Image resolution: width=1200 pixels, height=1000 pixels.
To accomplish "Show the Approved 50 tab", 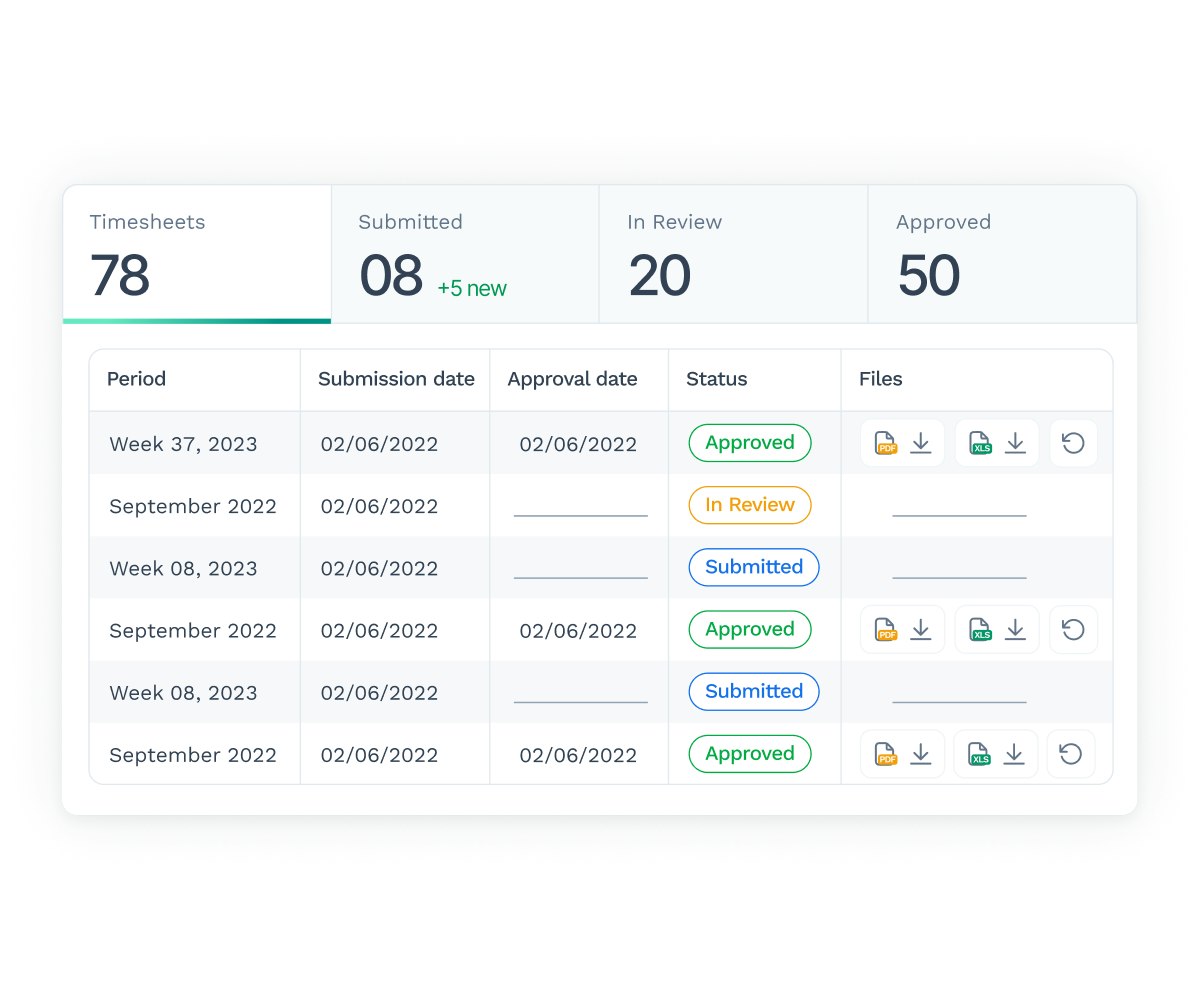I will [1002, 254].
